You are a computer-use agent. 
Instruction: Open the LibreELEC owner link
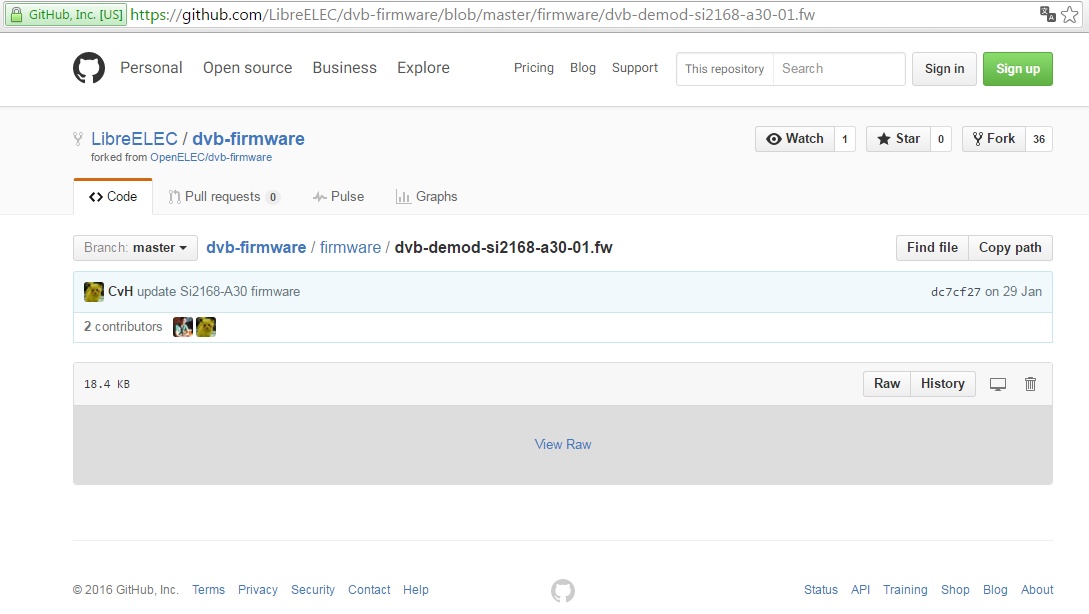(134, 139)
